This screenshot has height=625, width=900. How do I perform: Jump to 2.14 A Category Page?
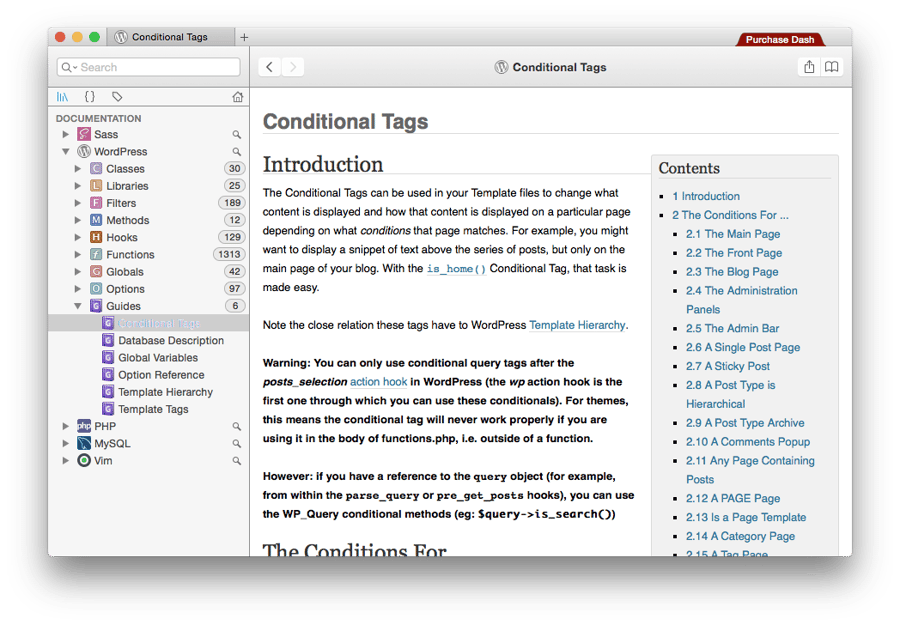(x=740, y=536)
